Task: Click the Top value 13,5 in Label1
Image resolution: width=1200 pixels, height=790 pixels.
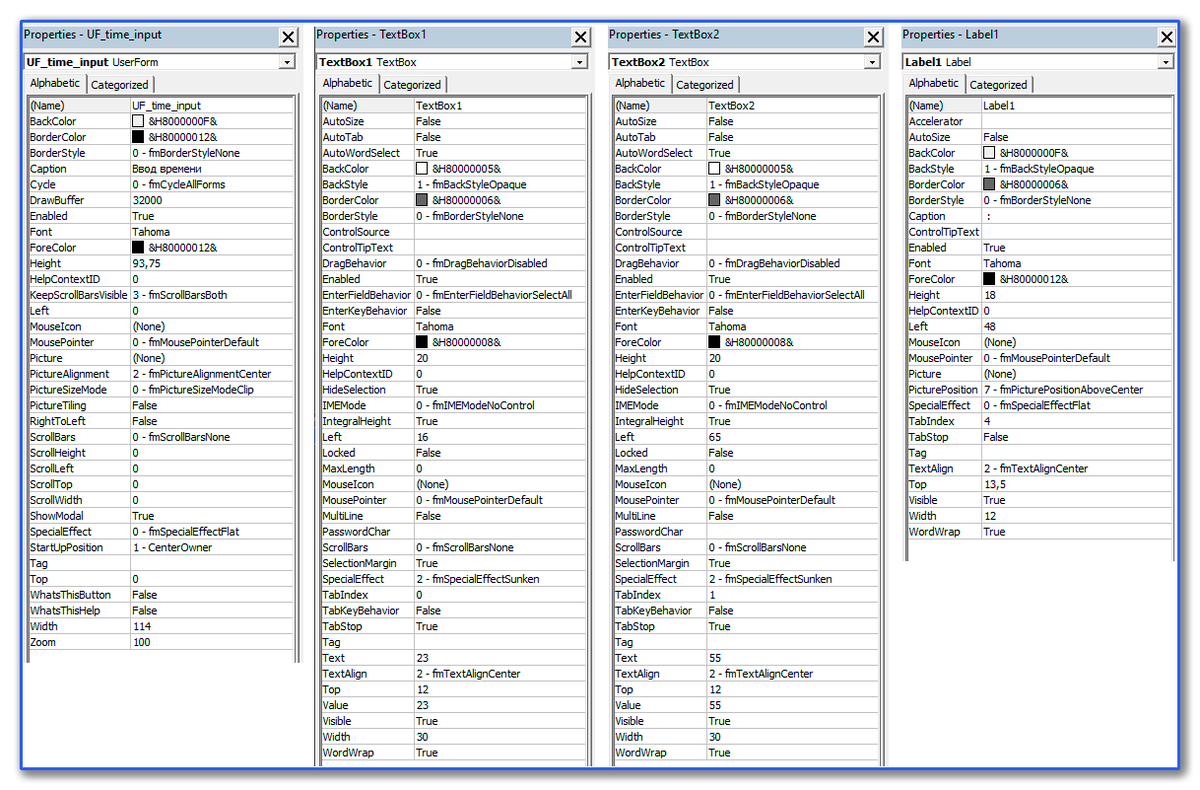Action: (x=1077, y=484)
